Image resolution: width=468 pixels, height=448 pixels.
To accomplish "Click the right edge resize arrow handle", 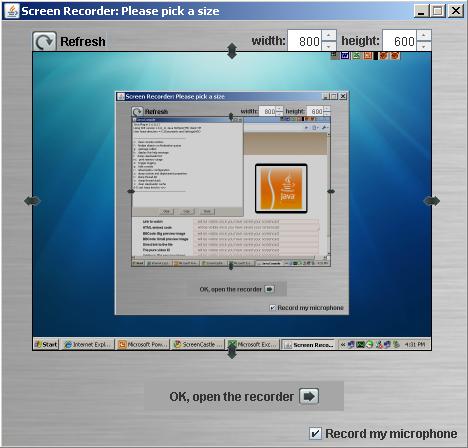I will [x=432, y=201].
